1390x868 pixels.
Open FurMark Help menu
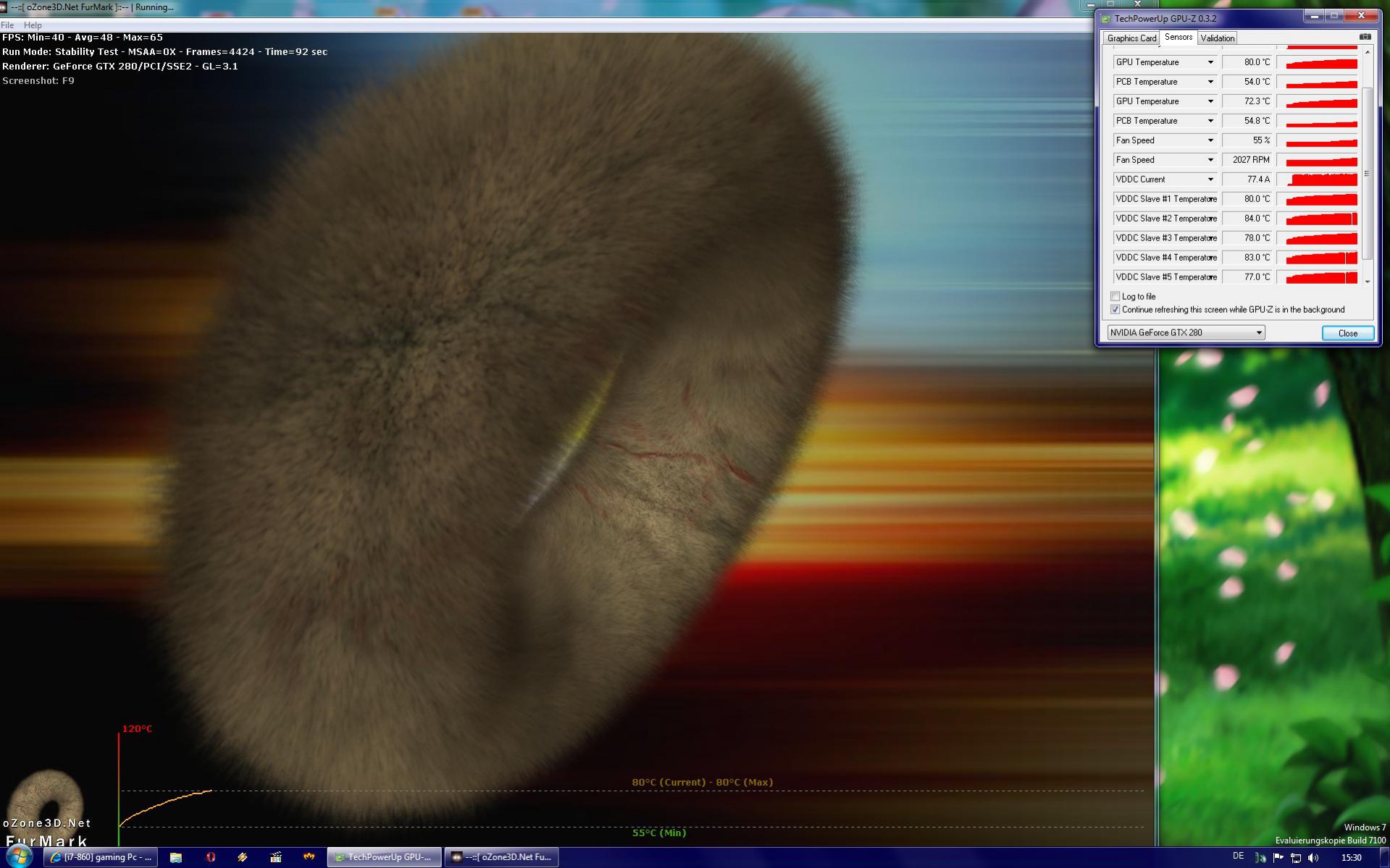pos(33,25)
